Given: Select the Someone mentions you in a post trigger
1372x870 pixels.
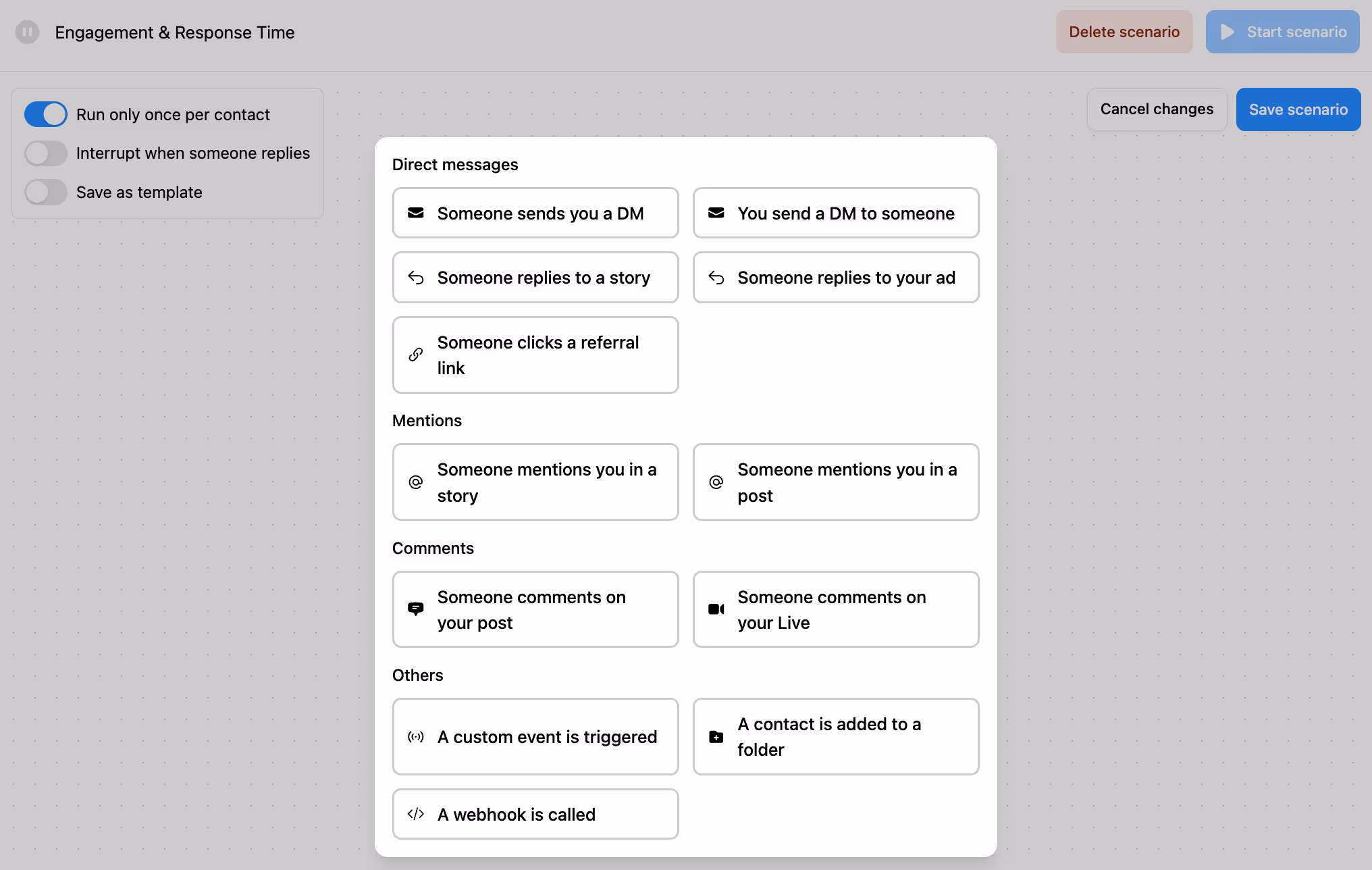Looking at the screenshot, I should (836, 482).
